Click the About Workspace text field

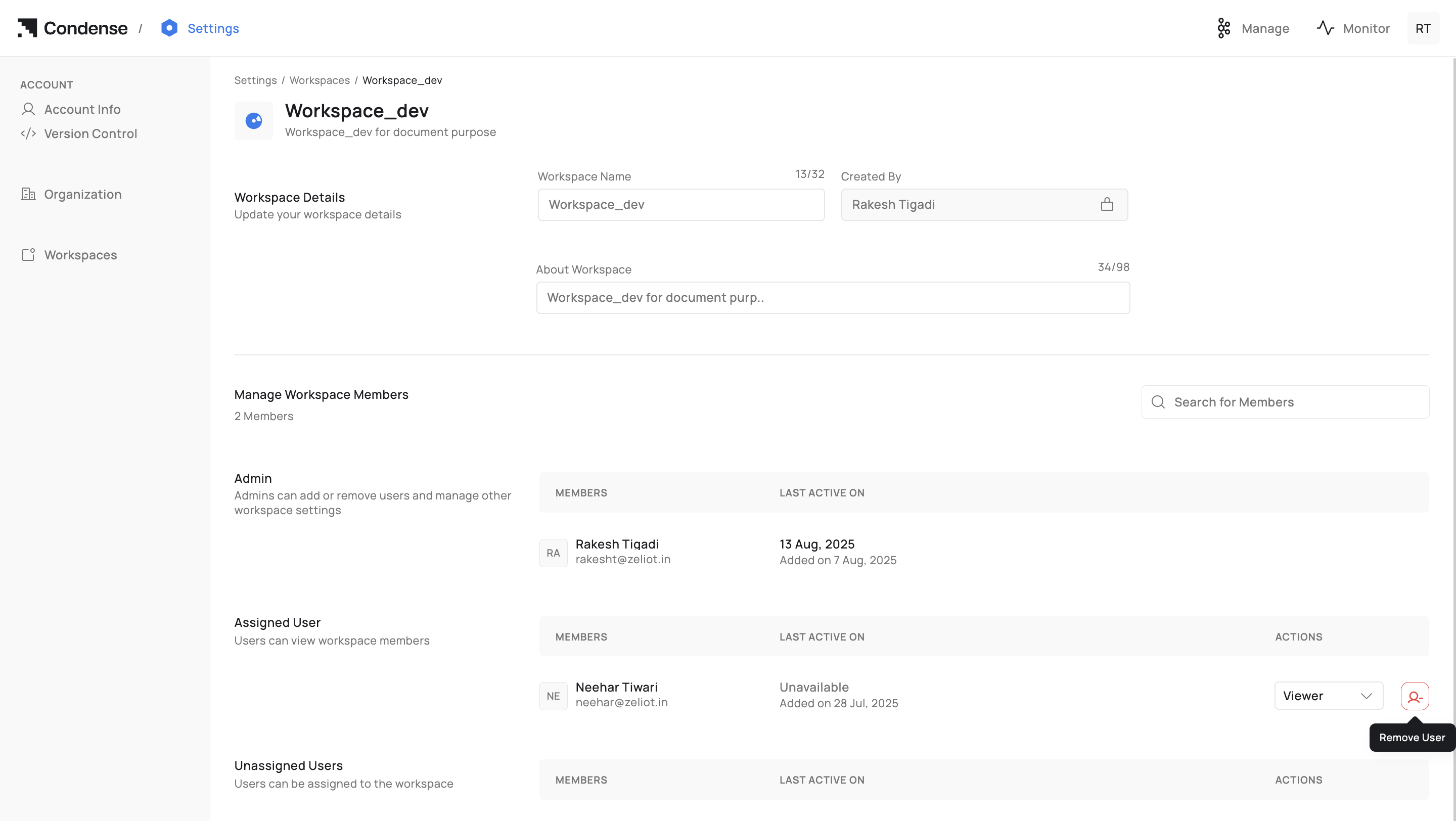coord(833,298)
